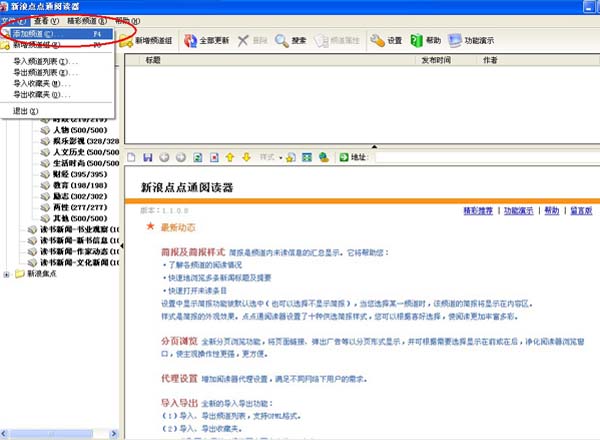Open the 样式 style dropdown
Image resolution: width=600 pixels, height=440 pixels.
[x=271, y=157]
